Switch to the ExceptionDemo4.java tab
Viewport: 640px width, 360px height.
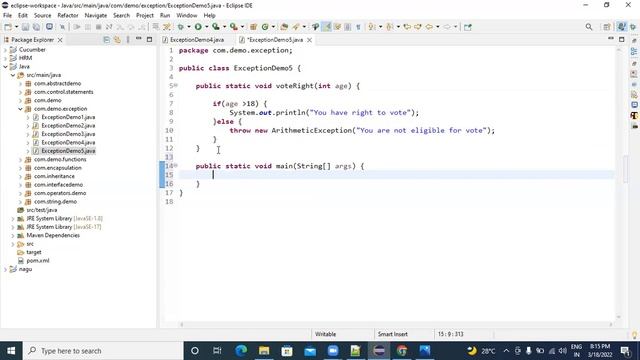pos(197,40)
